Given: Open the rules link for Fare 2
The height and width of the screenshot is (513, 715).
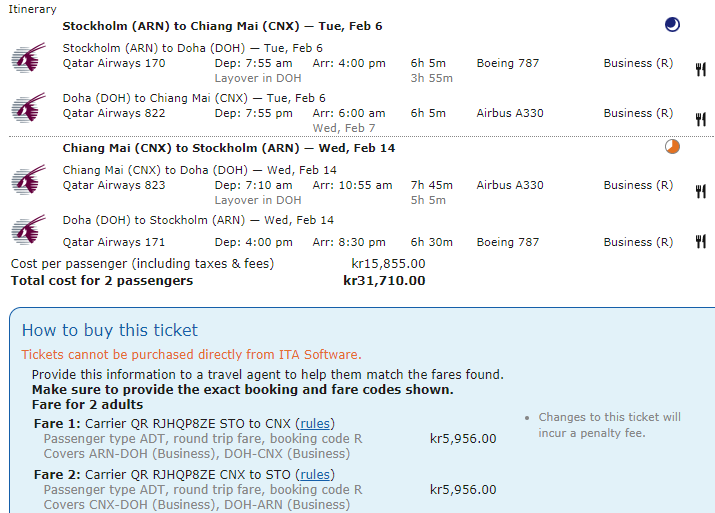Looking at the screenshot, I should [x=316, y=474].
